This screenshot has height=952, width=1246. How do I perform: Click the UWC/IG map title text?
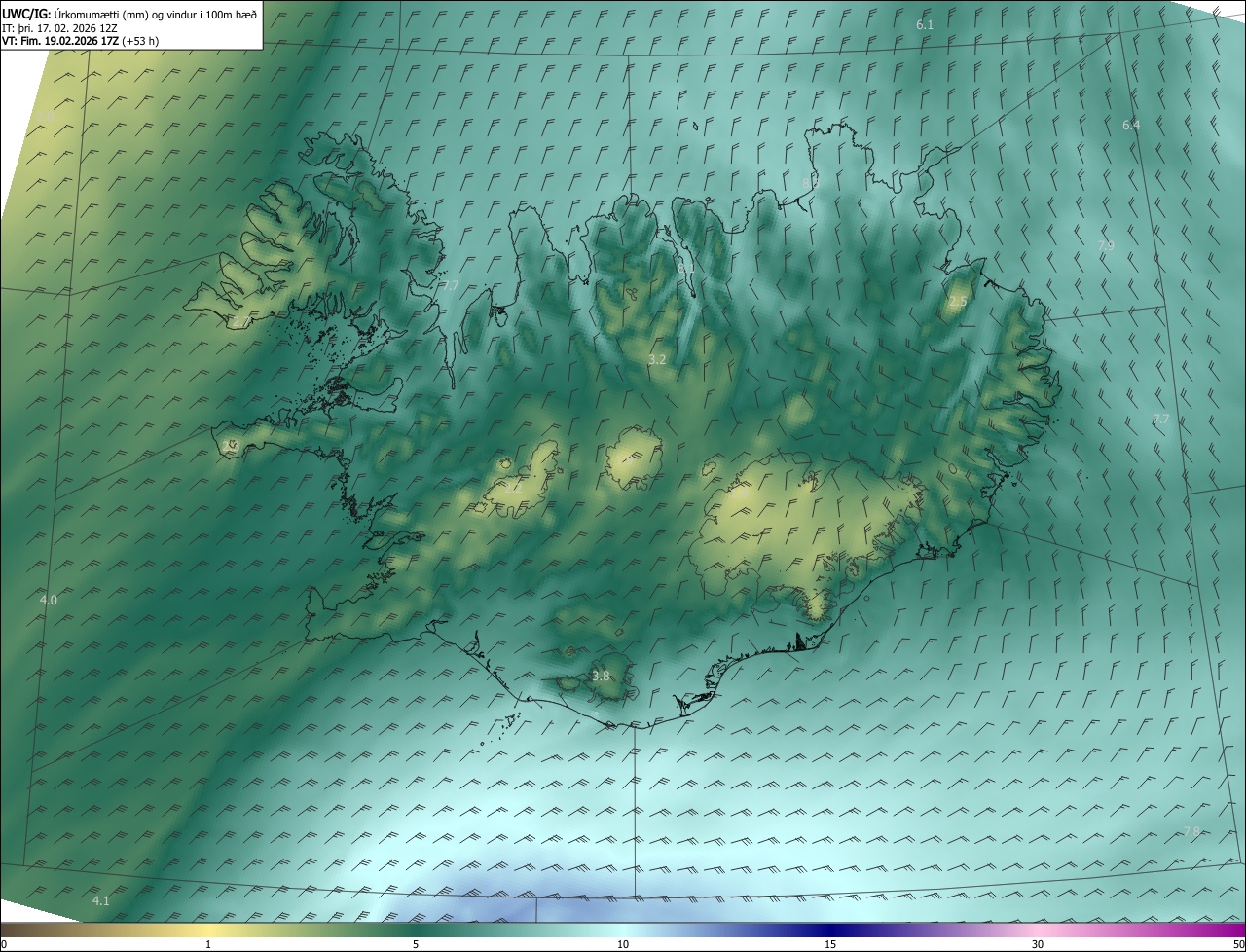129,14
